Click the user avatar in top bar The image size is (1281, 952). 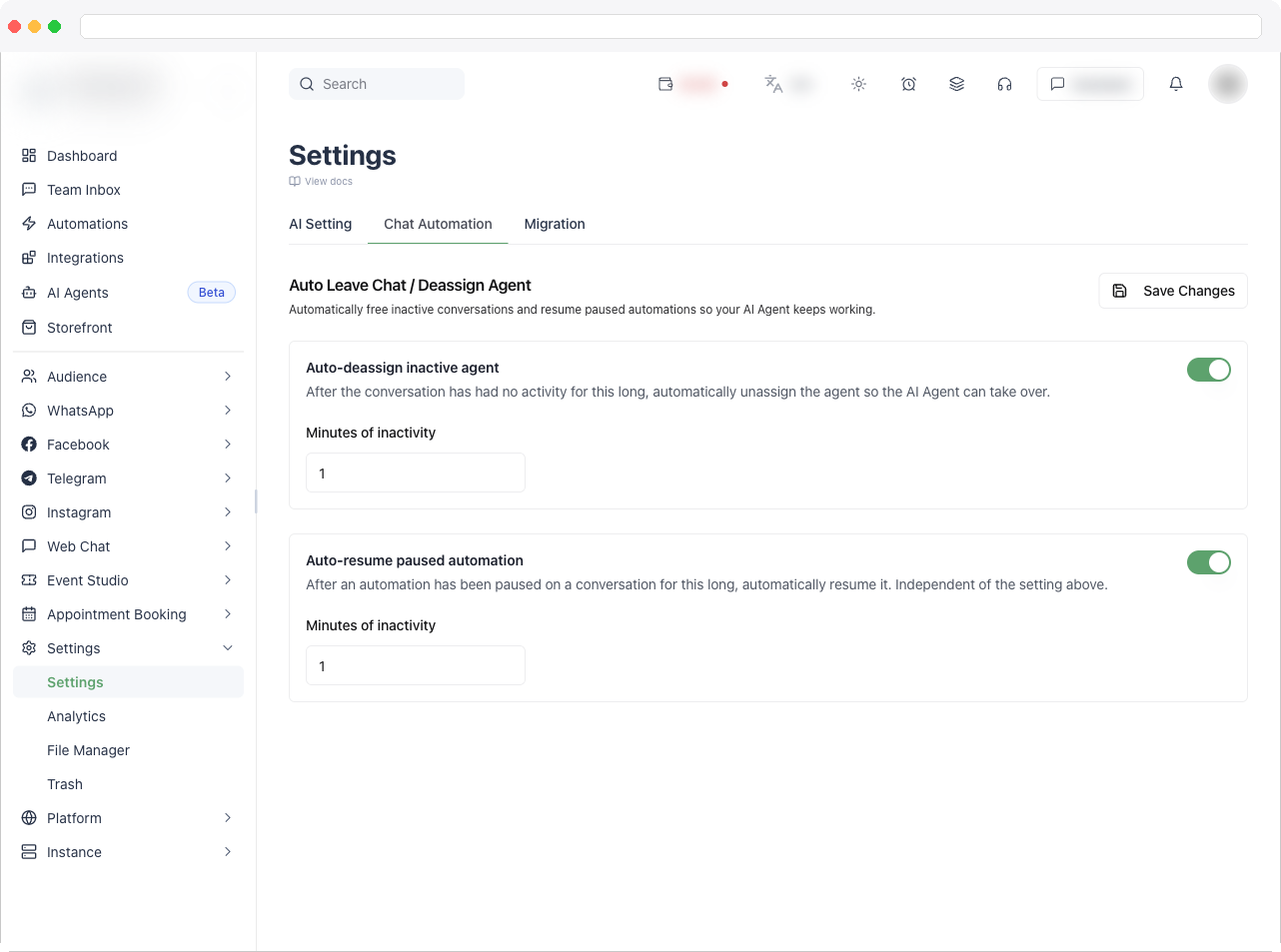pos(1227,84)
